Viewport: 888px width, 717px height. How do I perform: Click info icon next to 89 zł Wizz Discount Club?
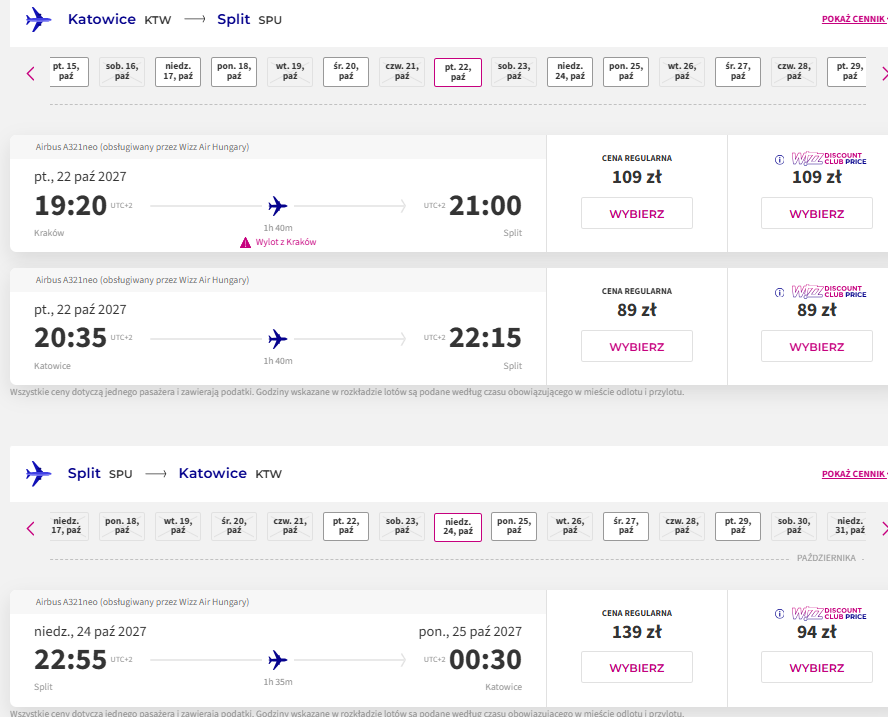pos(779,292)
